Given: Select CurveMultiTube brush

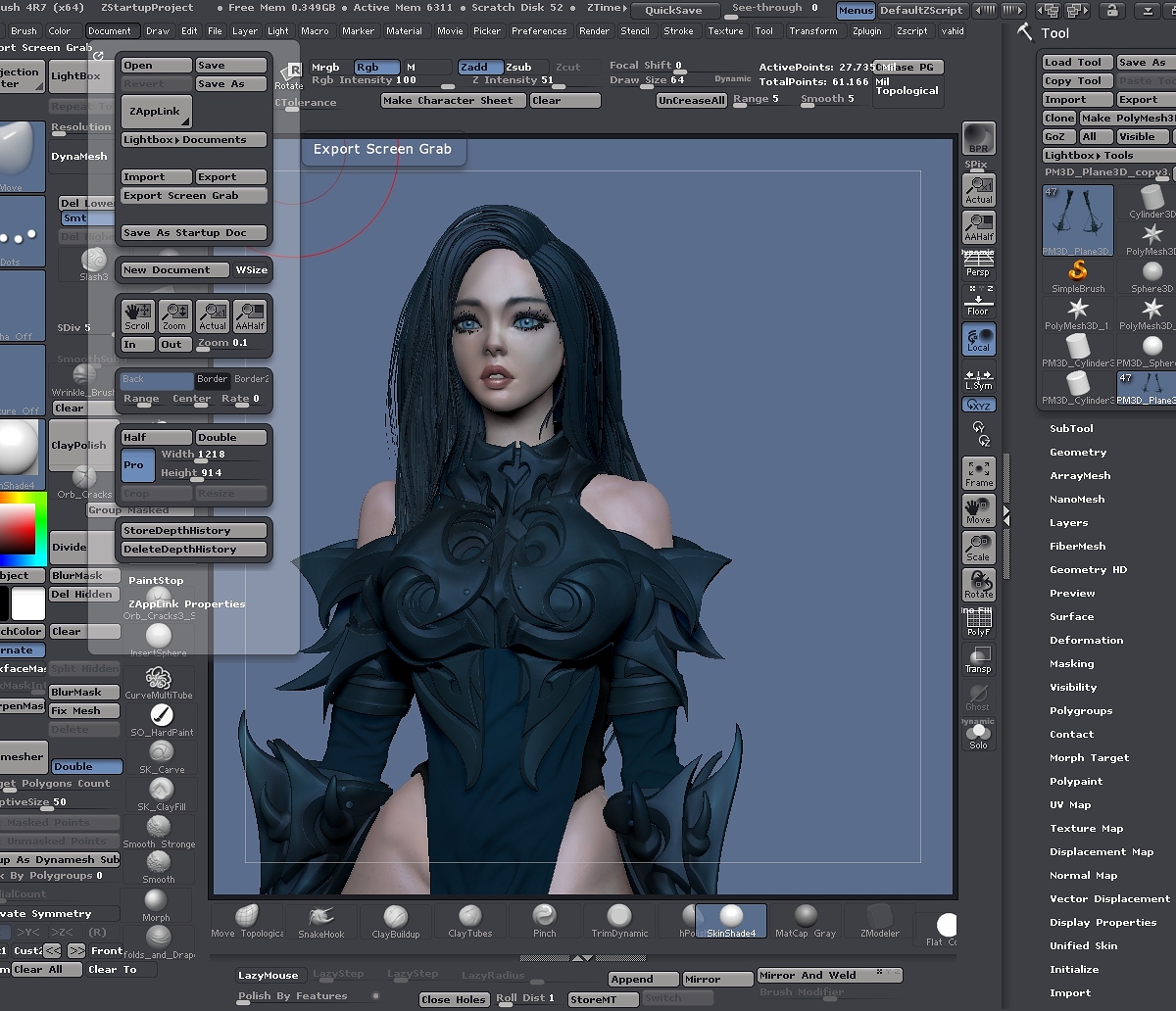Looking at the screenshot, I should coord(159,684).
